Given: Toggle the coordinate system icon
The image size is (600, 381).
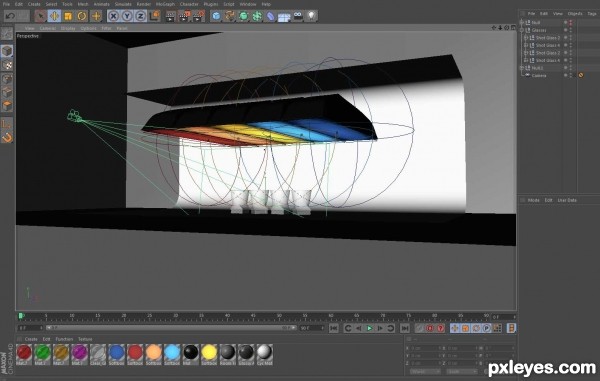Looking at the screenshot, I should tap(155, 16).
